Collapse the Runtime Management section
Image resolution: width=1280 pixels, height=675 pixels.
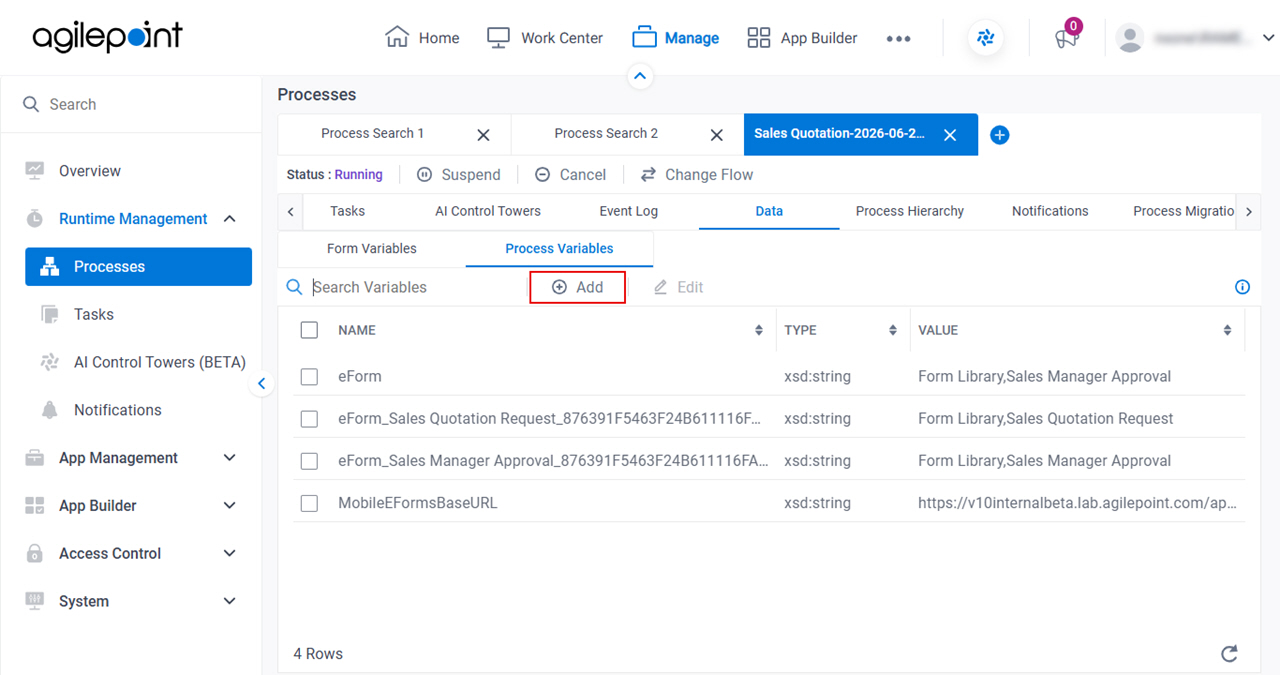point(229,219)
